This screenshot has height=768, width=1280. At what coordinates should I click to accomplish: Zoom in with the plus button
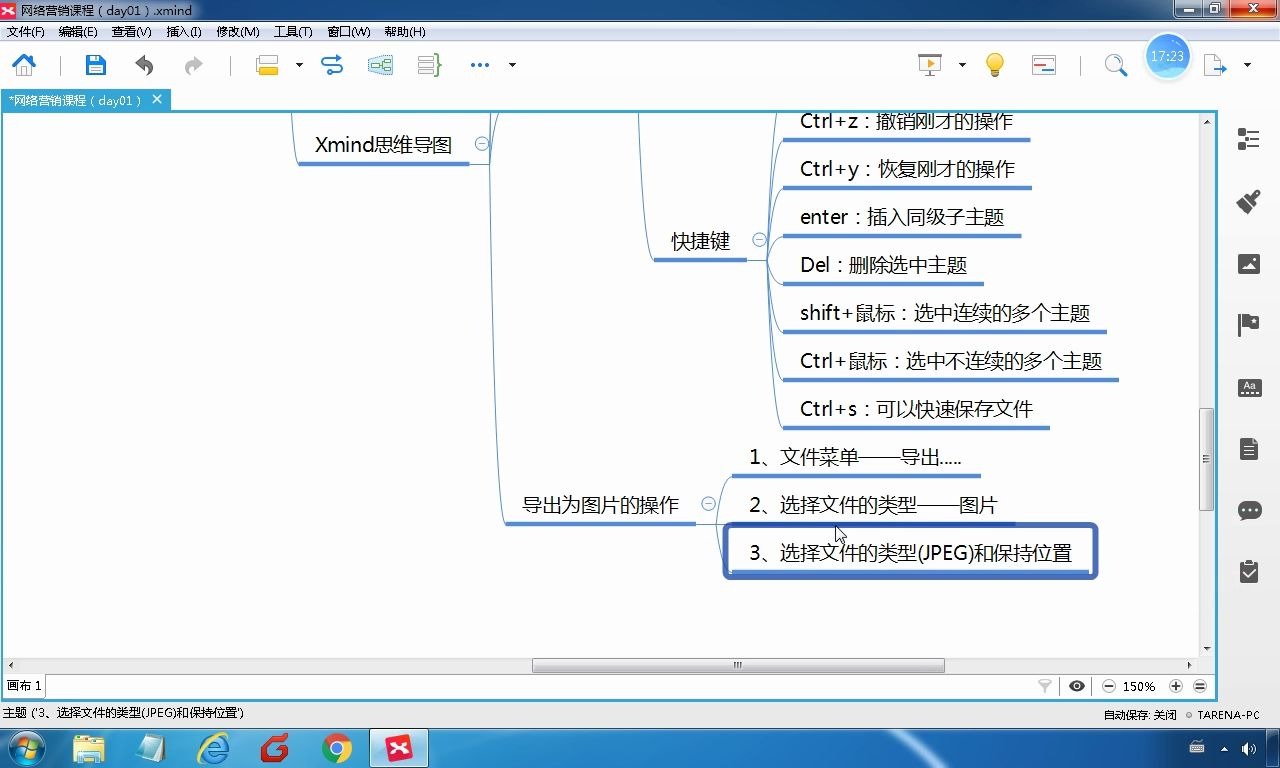tap(1176, 686)
